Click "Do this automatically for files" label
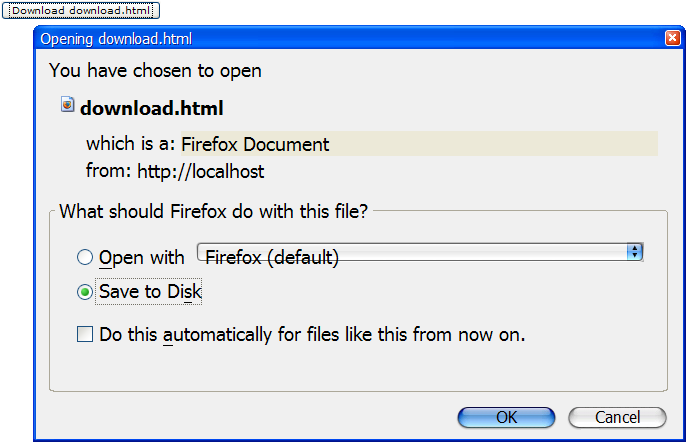The width and height of the screenshot is (687, 443). [312, 335]
